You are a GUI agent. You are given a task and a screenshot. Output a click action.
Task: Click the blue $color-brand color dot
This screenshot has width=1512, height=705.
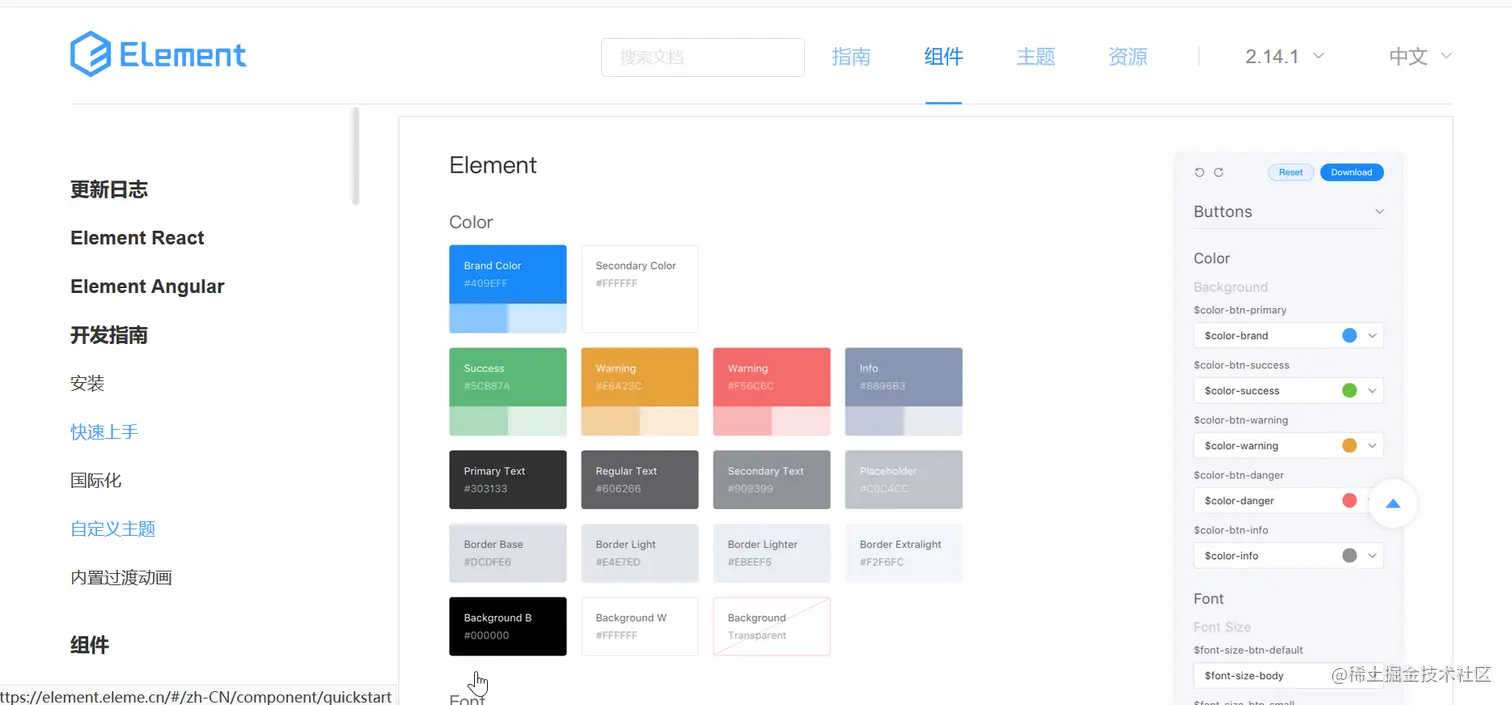point(1349,336)
